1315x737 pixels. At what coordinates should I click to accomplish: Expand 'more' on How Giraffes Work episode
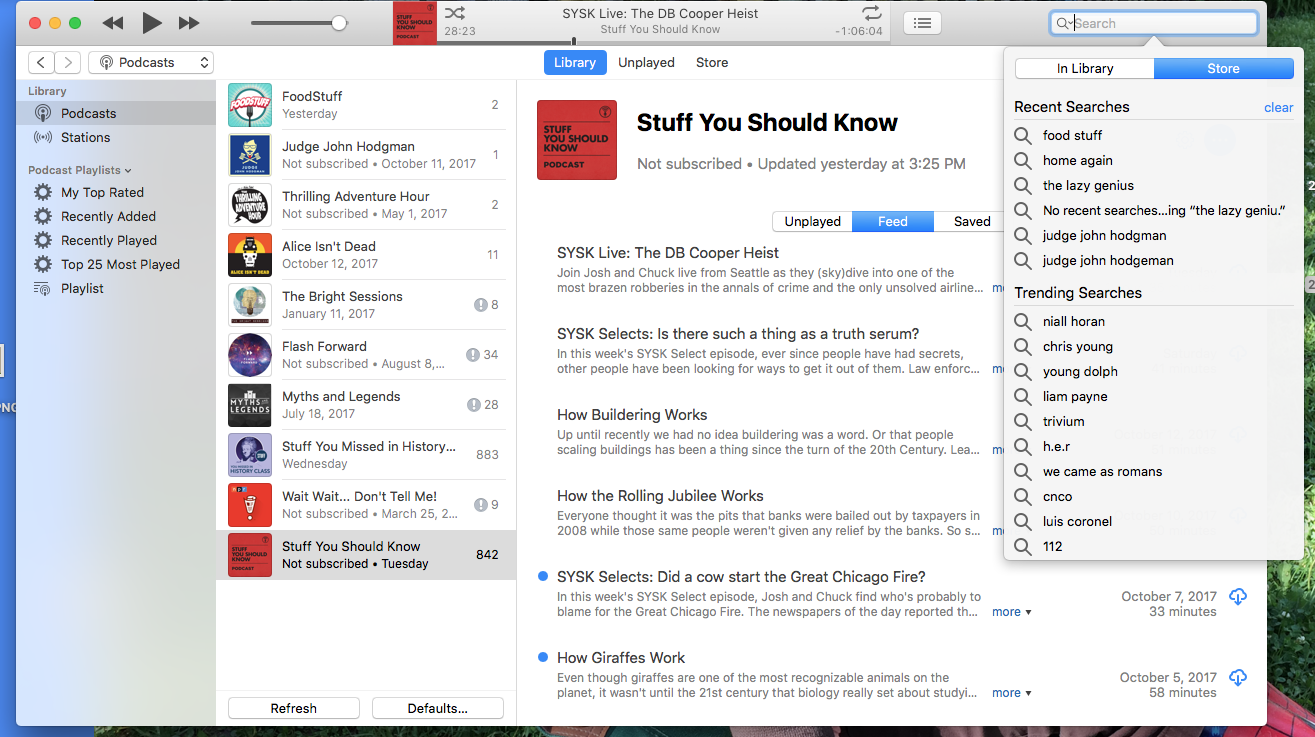click(x=1011, y=693)
